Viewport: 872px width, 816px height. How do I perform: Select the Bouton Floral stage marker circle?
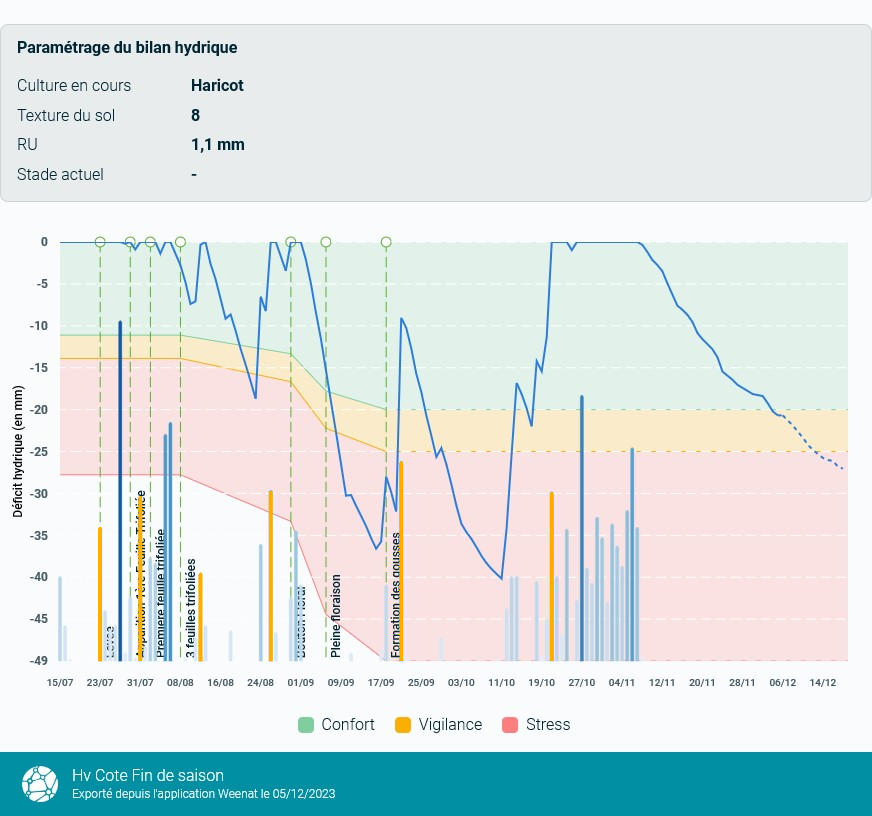(291, 242)
